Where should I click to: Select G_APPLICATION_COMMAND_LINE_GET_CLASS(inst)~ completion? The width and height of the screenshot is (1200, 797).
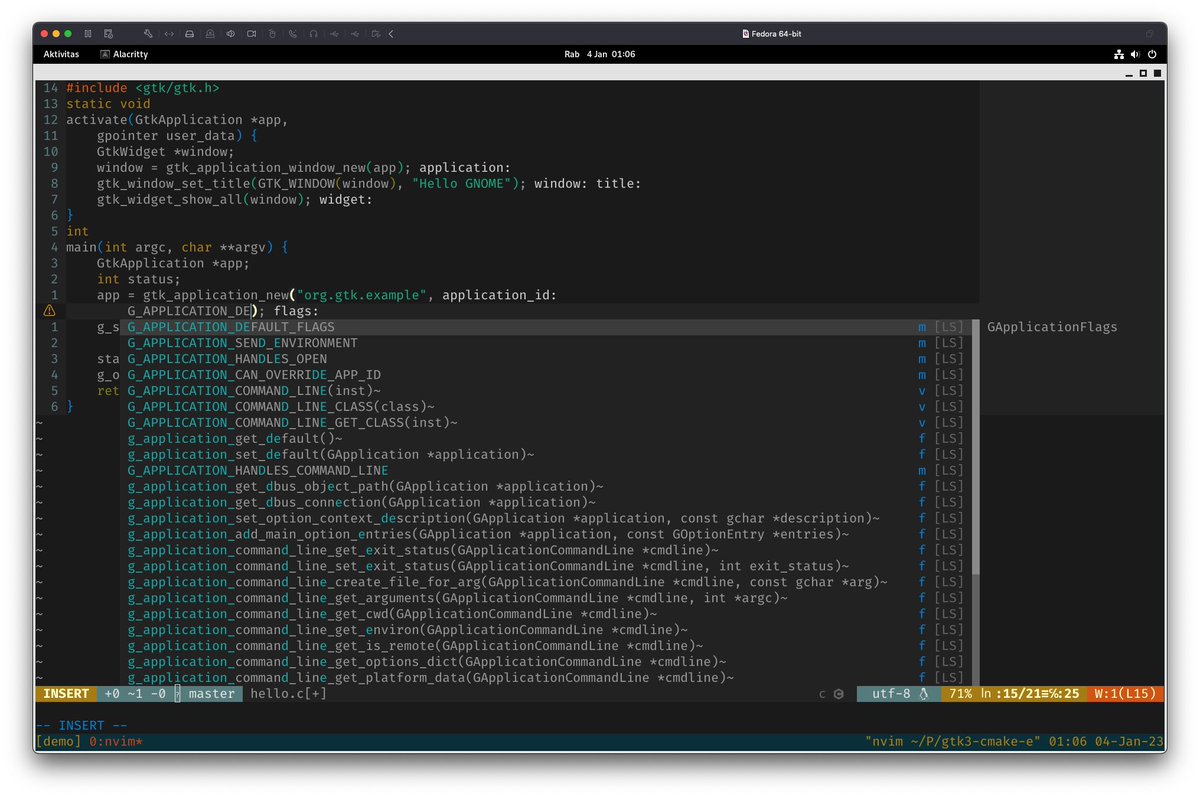546,423
